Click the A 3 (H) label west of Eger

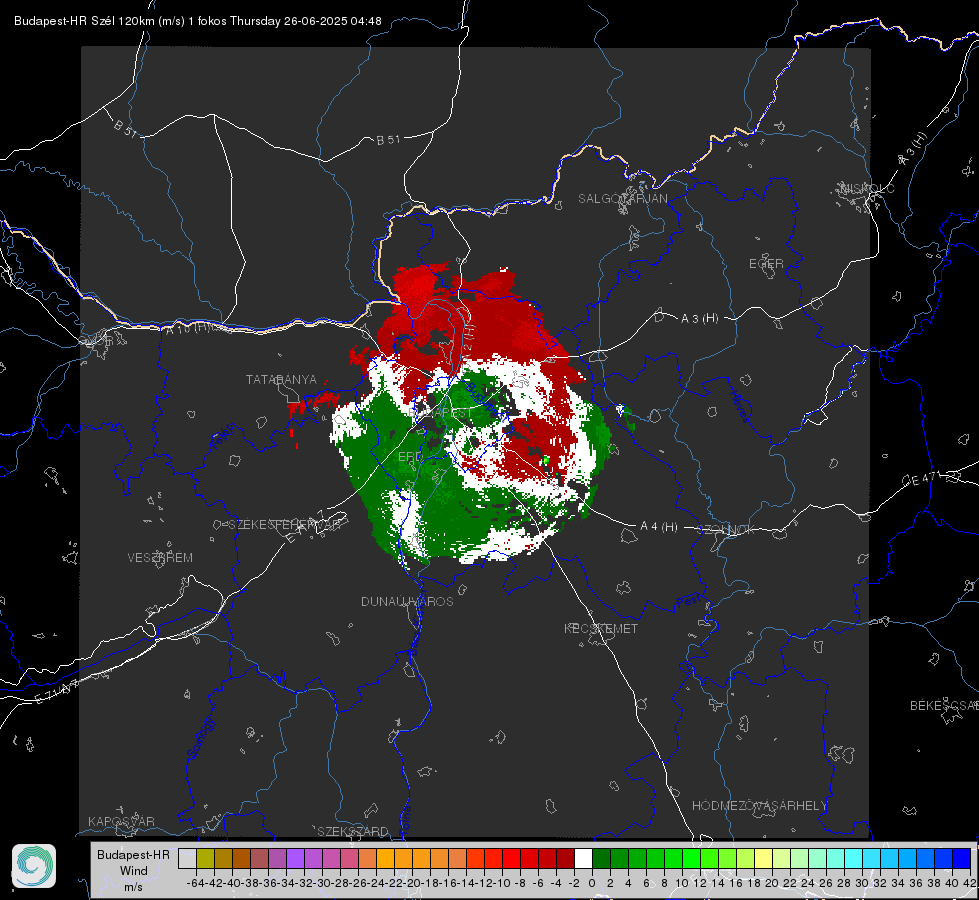[x=699, y=319]
